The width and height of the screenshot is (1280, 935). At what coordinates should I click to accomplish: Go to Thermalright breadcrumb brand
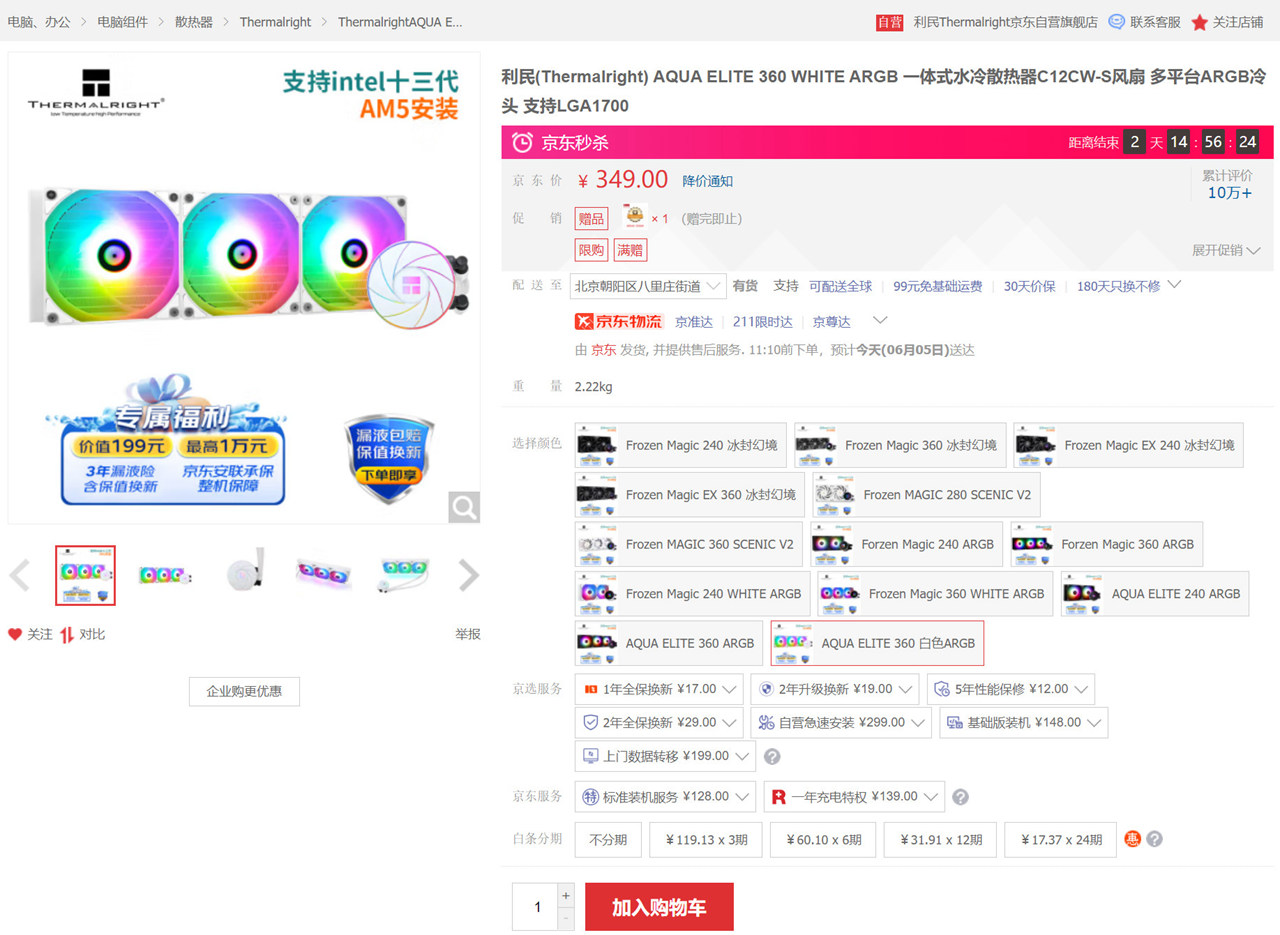click(x=276, y=21)
